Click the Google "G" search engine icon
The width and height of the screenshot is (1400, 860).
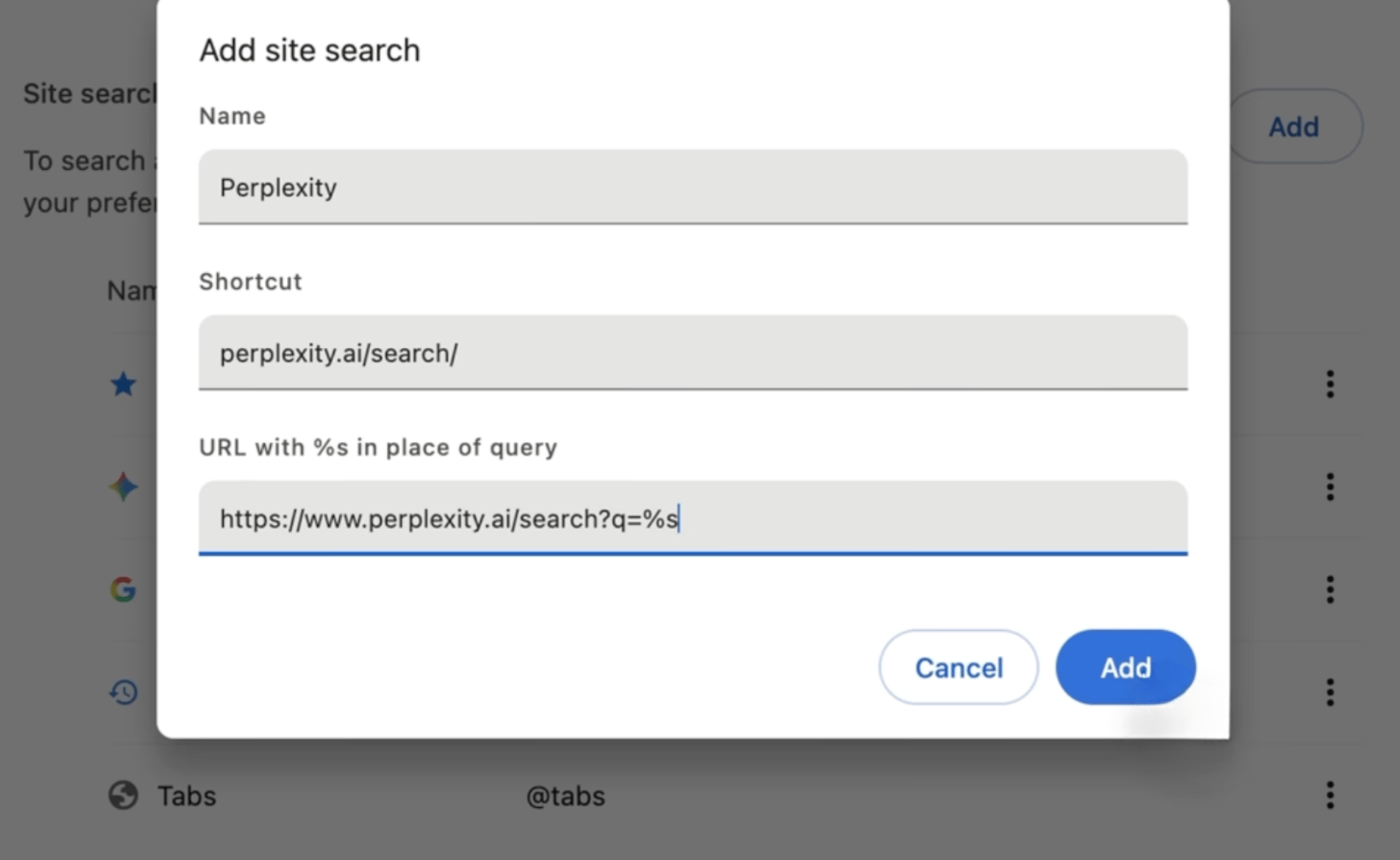point(123,590)
